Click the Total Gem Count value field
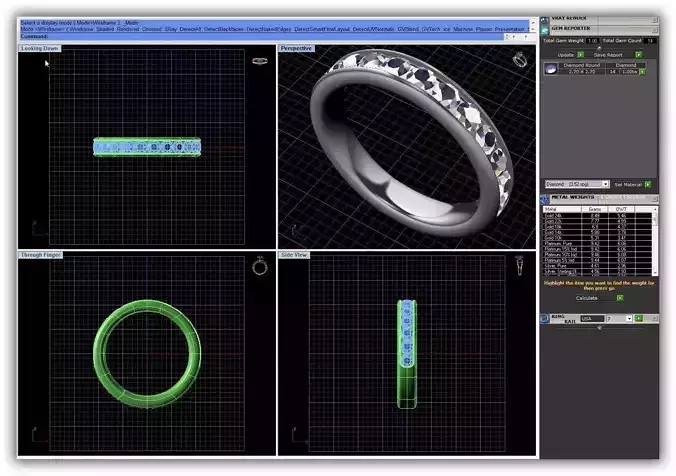The width and height of the screenshot is (676, 476). coord(650,41)
